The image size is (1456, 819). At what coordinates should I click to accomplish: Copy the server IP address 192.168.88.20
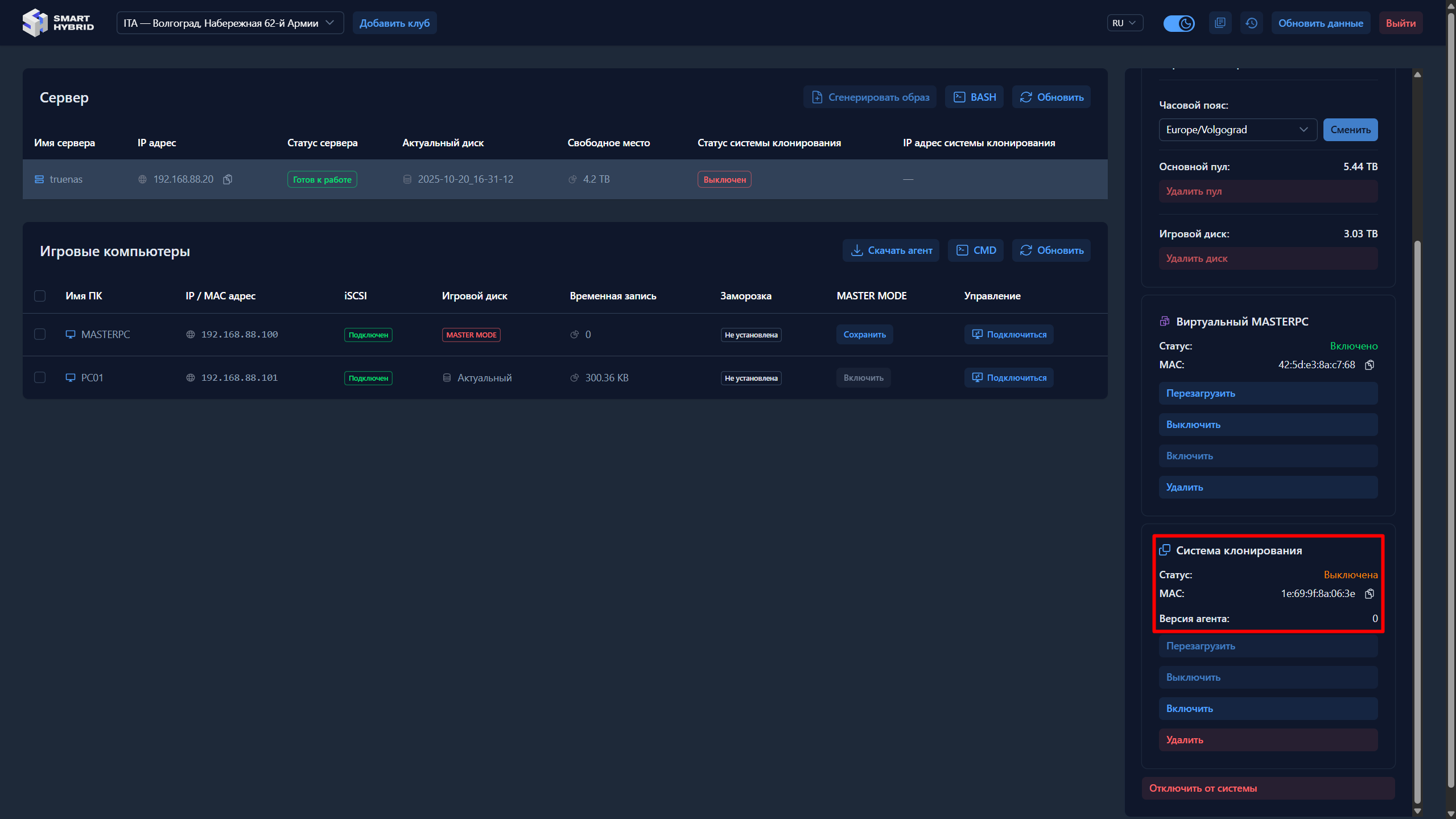point(228,179)
